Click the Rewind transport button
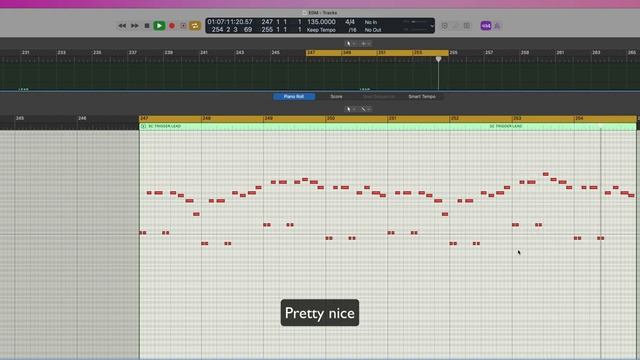 [x=122, y=26]
